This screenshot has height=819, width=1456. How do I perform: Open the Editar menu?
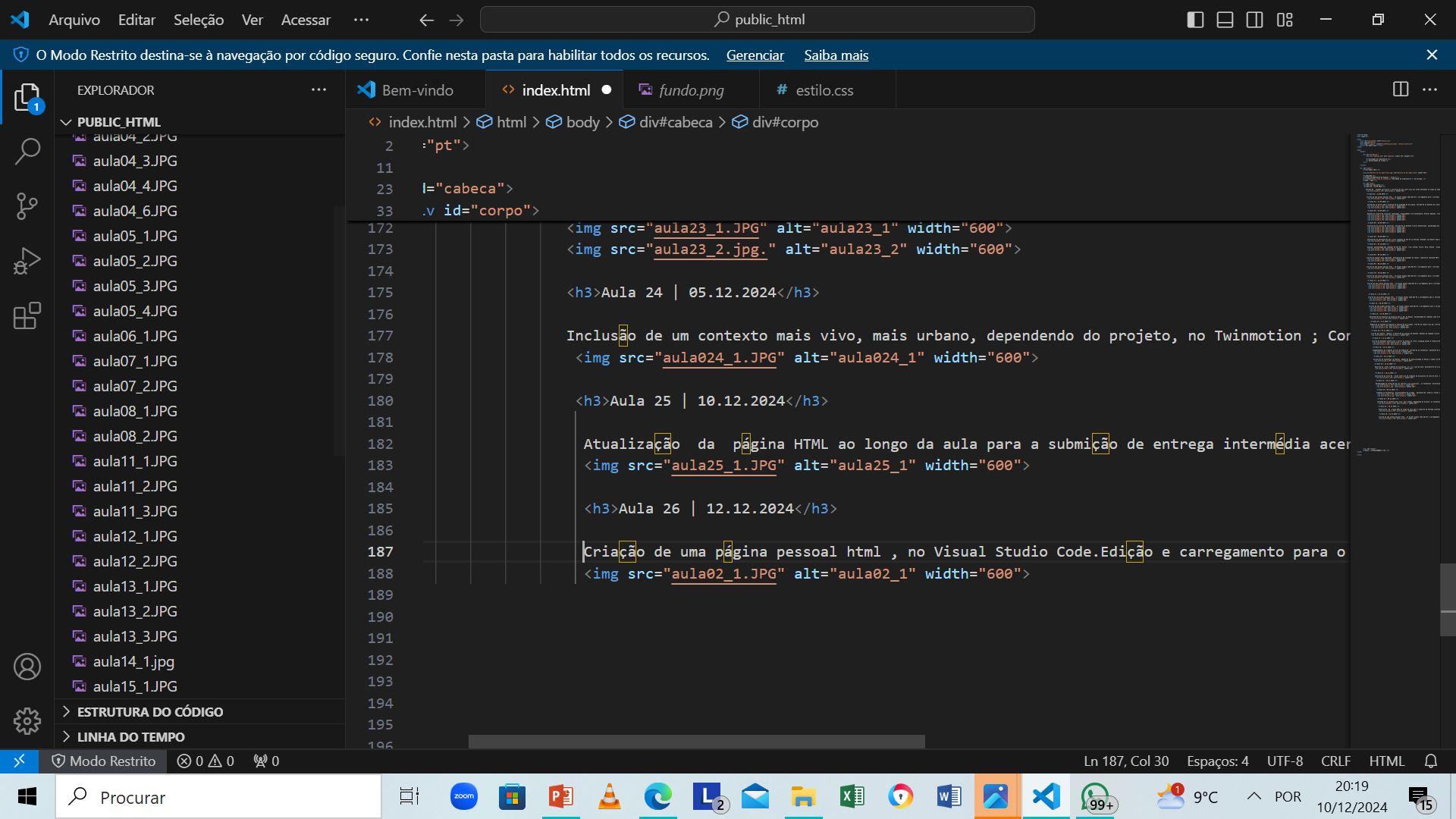tap(136, 20)
